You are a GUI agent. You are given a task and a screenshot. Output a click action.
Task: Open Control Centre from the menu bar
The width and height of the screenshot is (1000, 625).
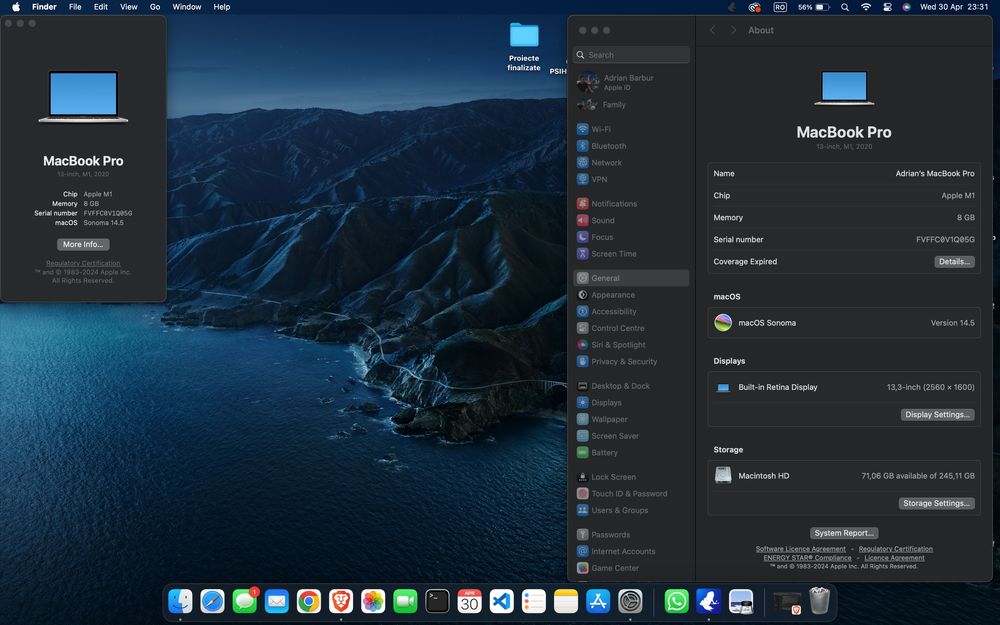point(887,7)
